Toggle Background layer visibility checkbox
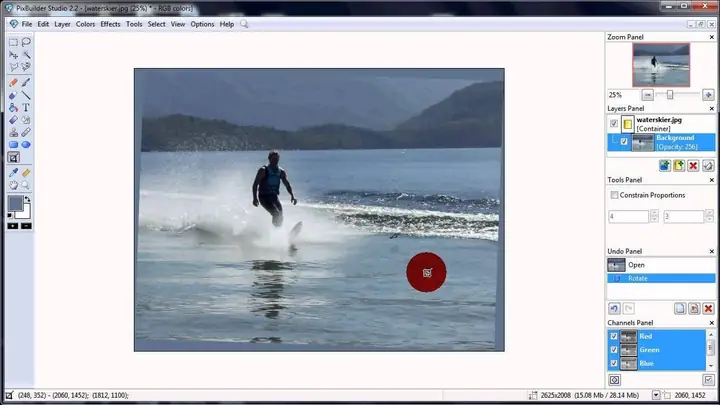720x405 pixels. tap(624, 141)
